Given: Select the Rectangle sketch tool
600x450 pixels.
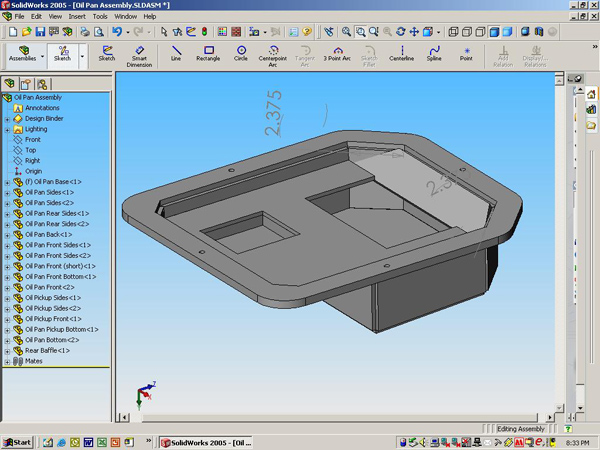Looking at the screenshot, I should 209,53.
